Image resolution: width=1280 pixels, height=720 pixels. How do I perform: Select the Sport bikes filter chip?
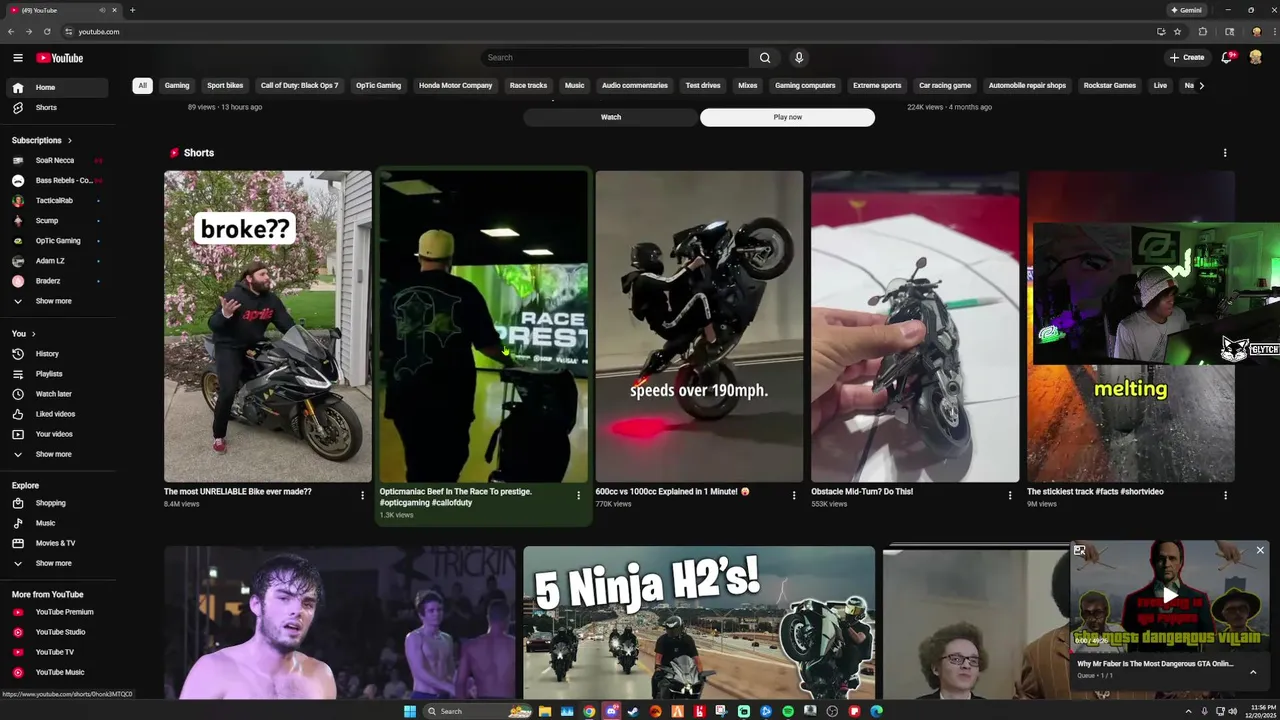[225, 85]
